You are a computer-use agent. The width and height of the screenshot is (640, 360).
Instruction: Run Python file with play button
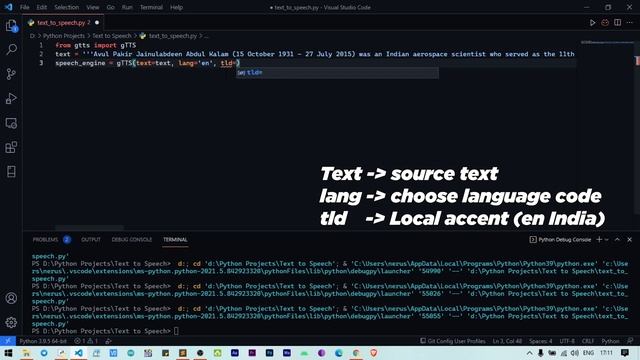point(592,23)
